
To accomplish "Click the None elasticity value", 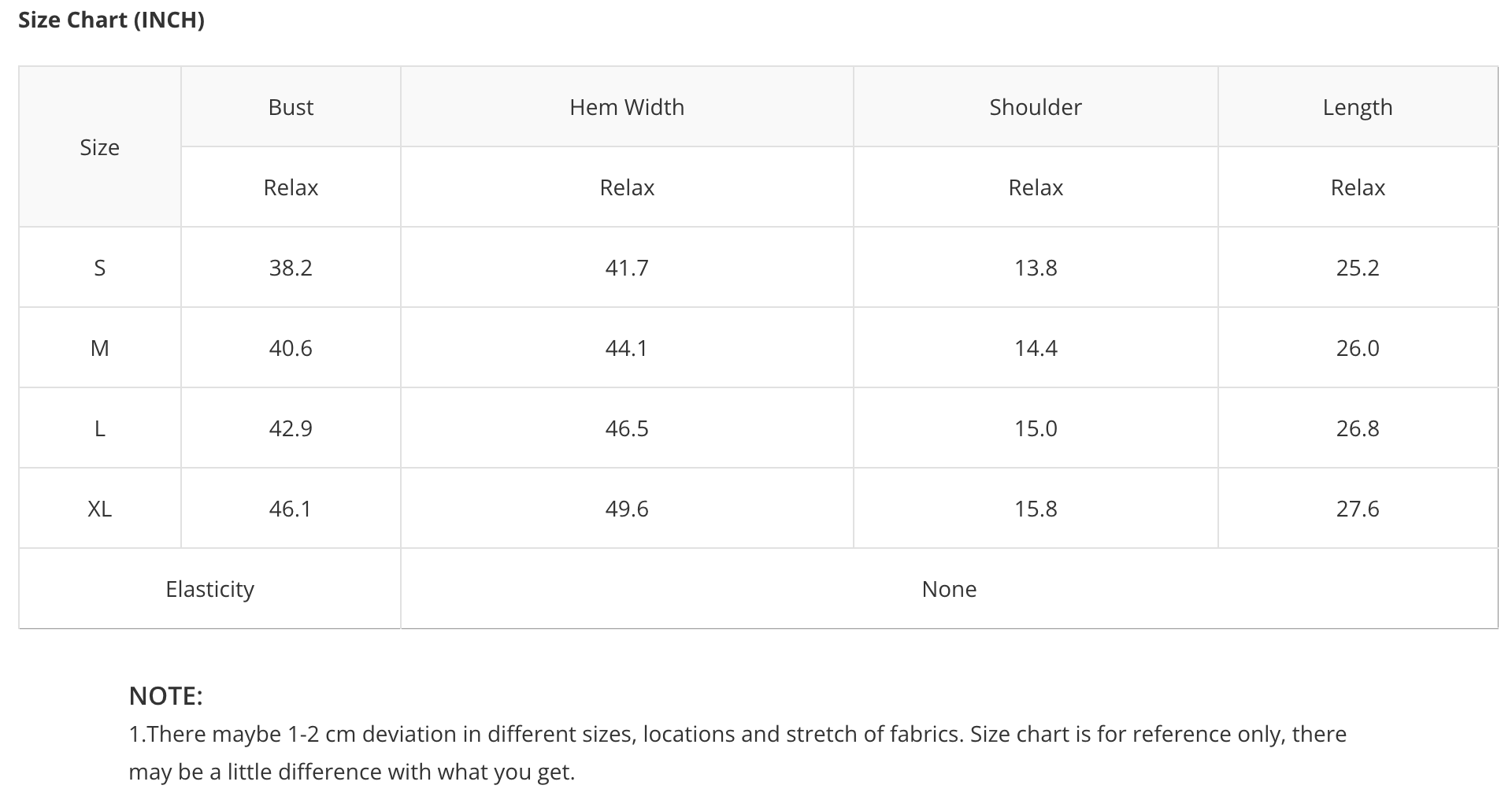I will (x=949, y=589).
